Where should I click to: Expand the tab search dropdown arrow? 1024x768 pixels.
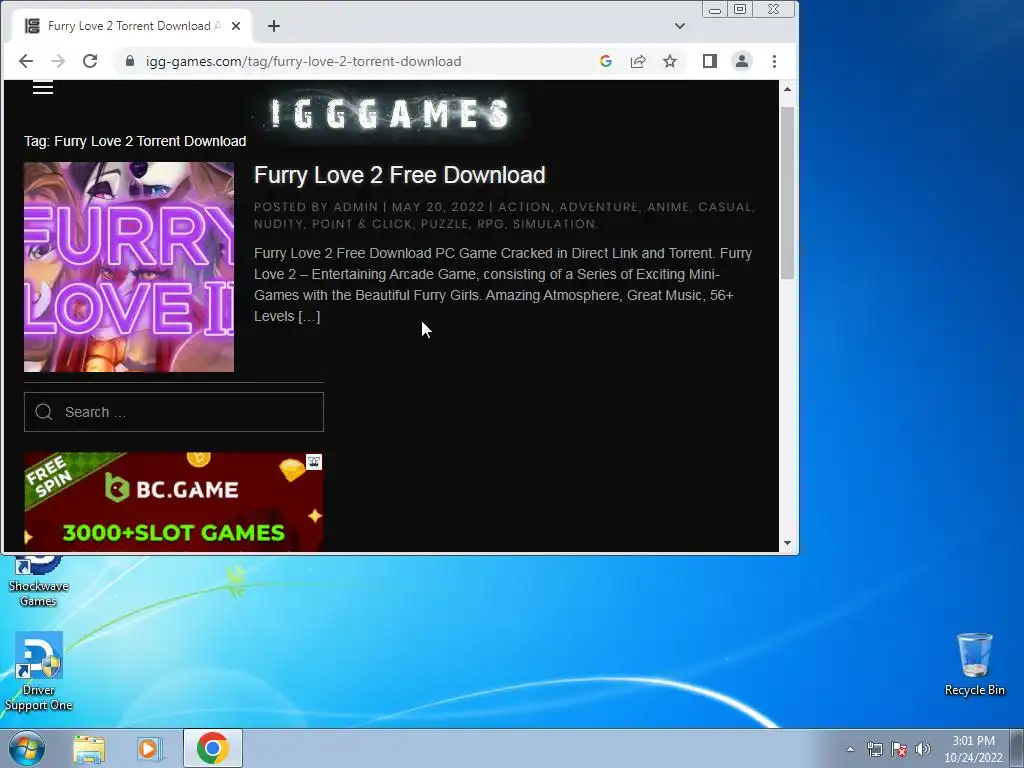click(x=680, y=26)
